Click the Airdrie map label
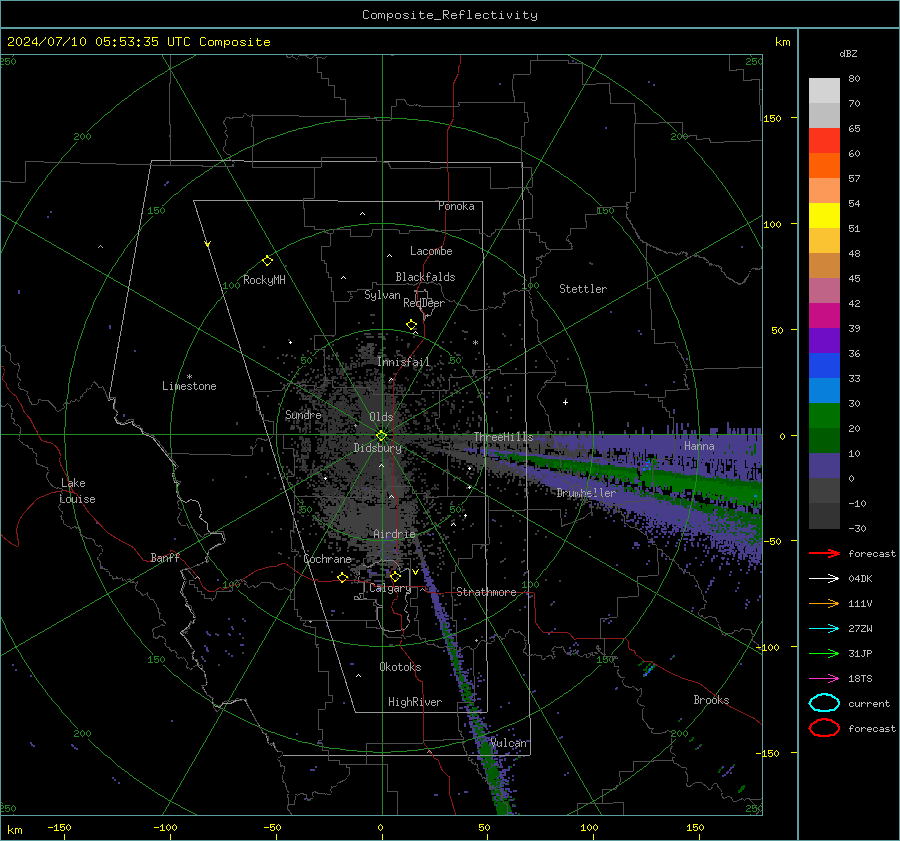900x841 pixels. [x=394, y=534]
